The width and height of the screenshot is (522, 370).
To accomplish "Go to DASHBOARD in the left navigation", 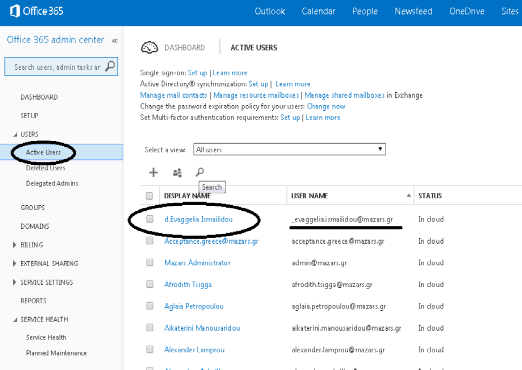I will tap(39, 97).
